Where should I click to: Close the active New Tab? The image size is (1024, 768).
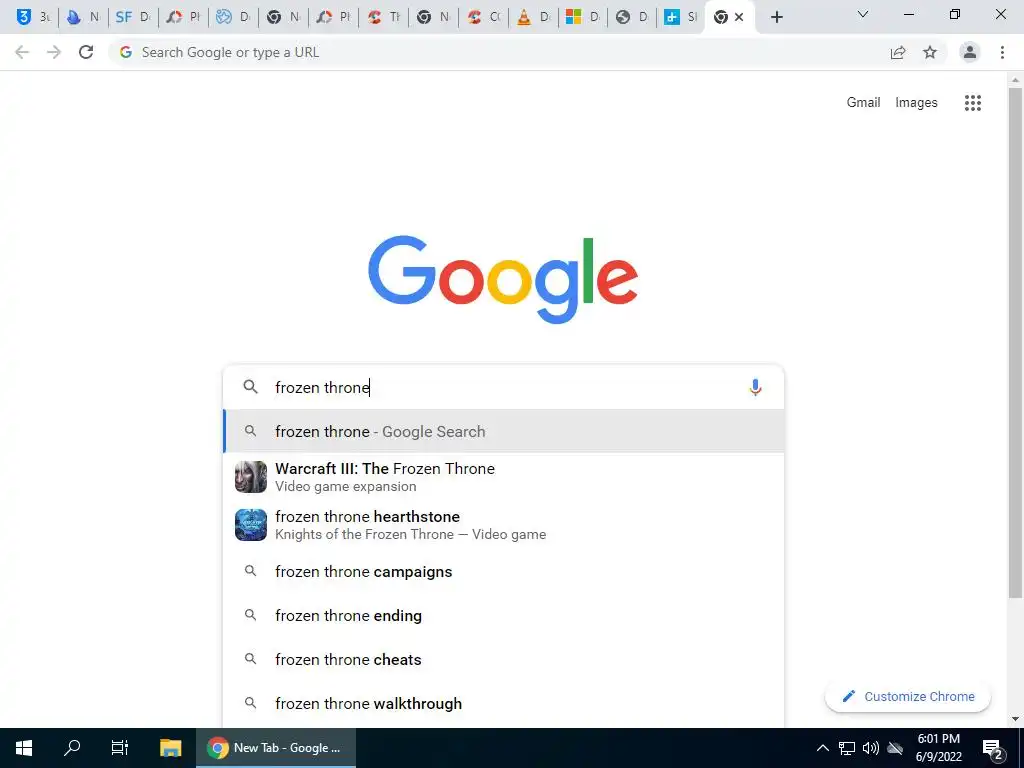click(x=739, y=18)
